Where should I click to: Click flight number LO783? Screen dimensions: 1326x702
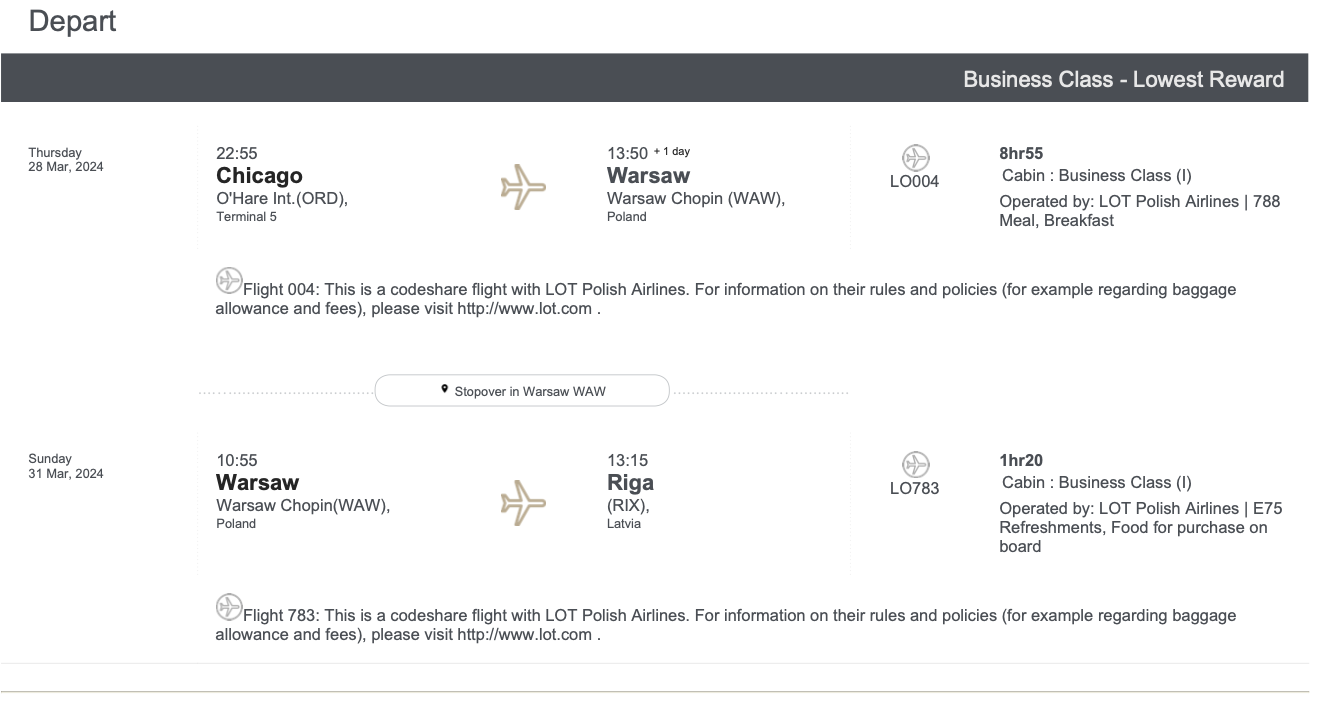pyautogui.click(x=915, y=489)
